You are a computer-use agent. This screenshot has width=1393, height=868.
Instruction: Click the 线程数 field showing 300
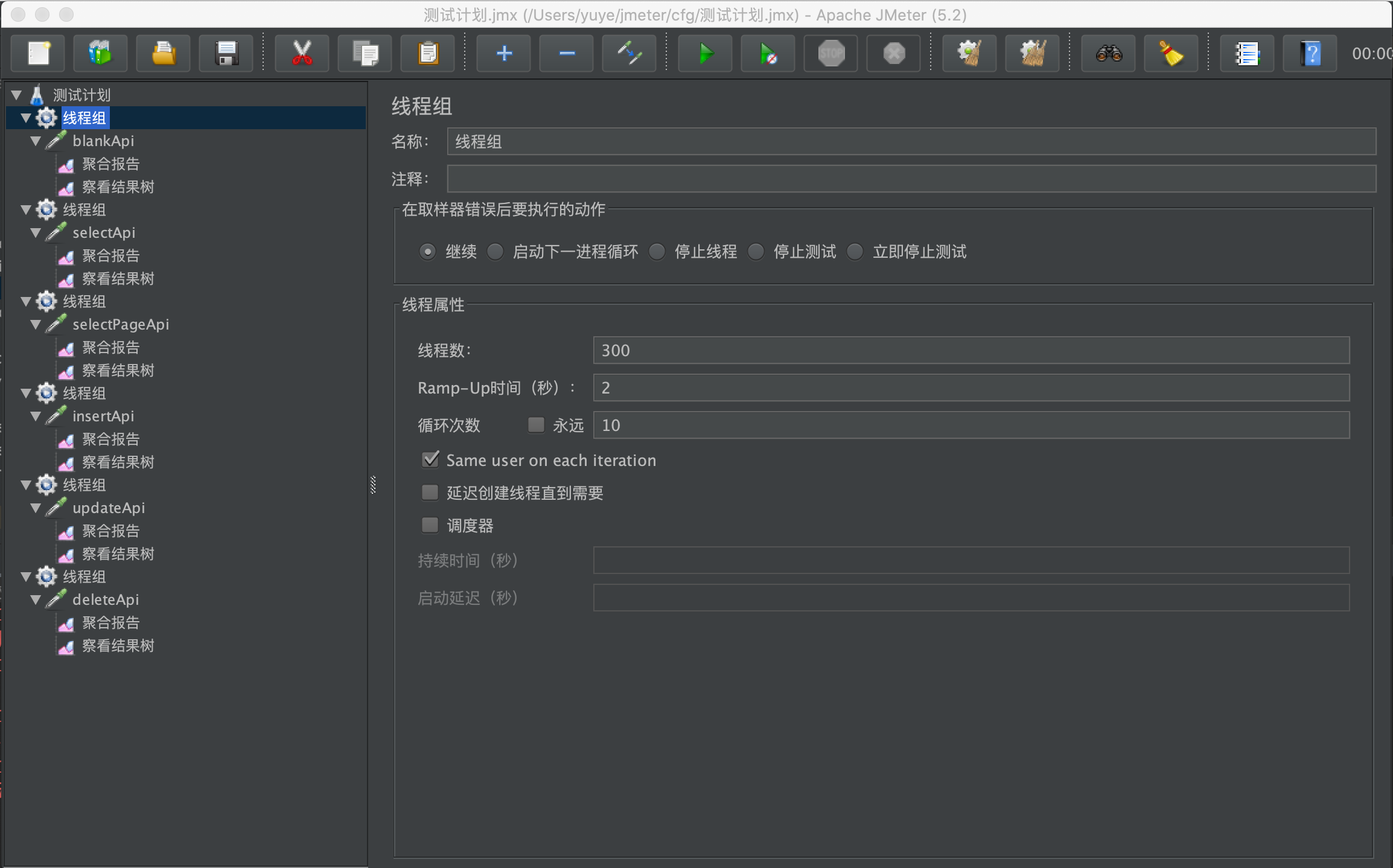coord(972,350)
